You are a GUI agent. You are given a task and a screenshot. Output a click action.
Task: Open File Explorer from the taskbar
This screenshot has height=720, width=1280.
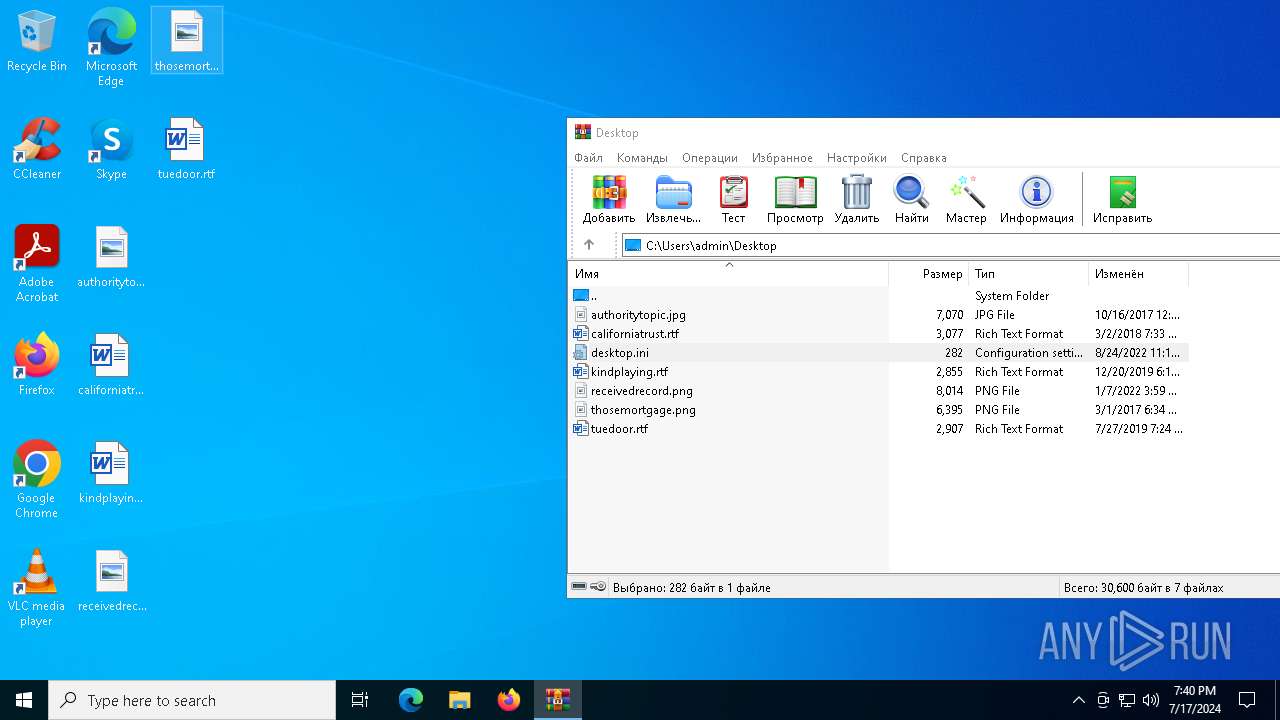pos(459,700)
